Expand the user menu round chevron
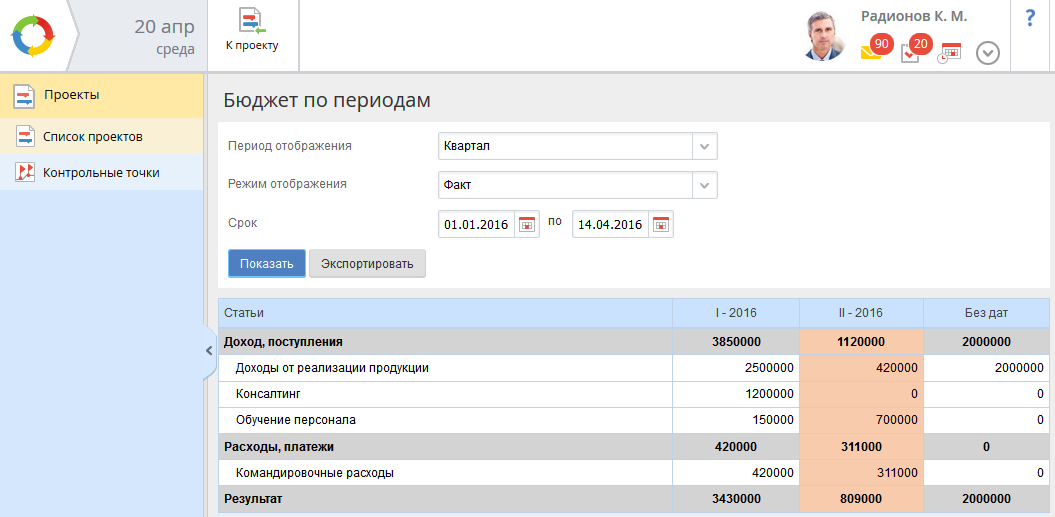This screenshot has width=1055, height=517. click(x=987, y=53)
